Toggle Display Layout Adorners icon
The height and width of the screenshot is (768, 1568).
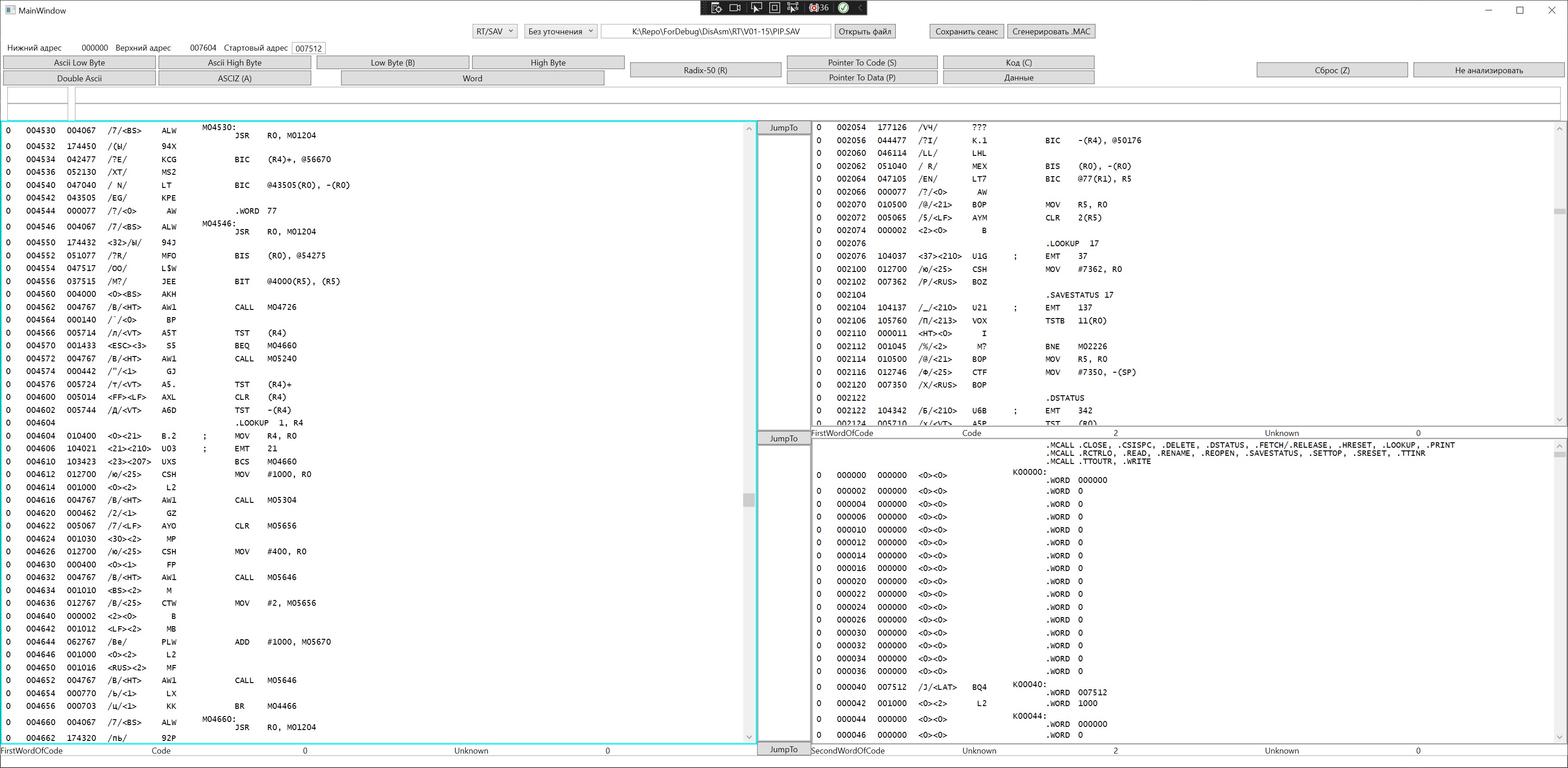774,8
